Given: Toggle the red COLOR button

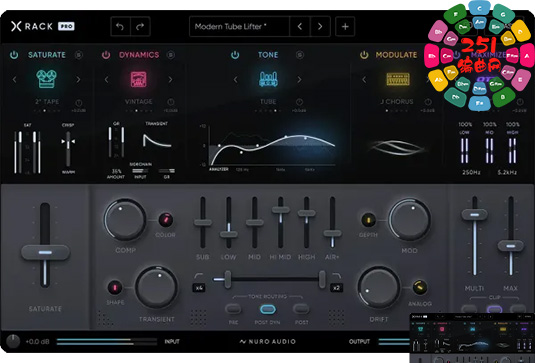Looking at the screenshot, I should 166,220.
